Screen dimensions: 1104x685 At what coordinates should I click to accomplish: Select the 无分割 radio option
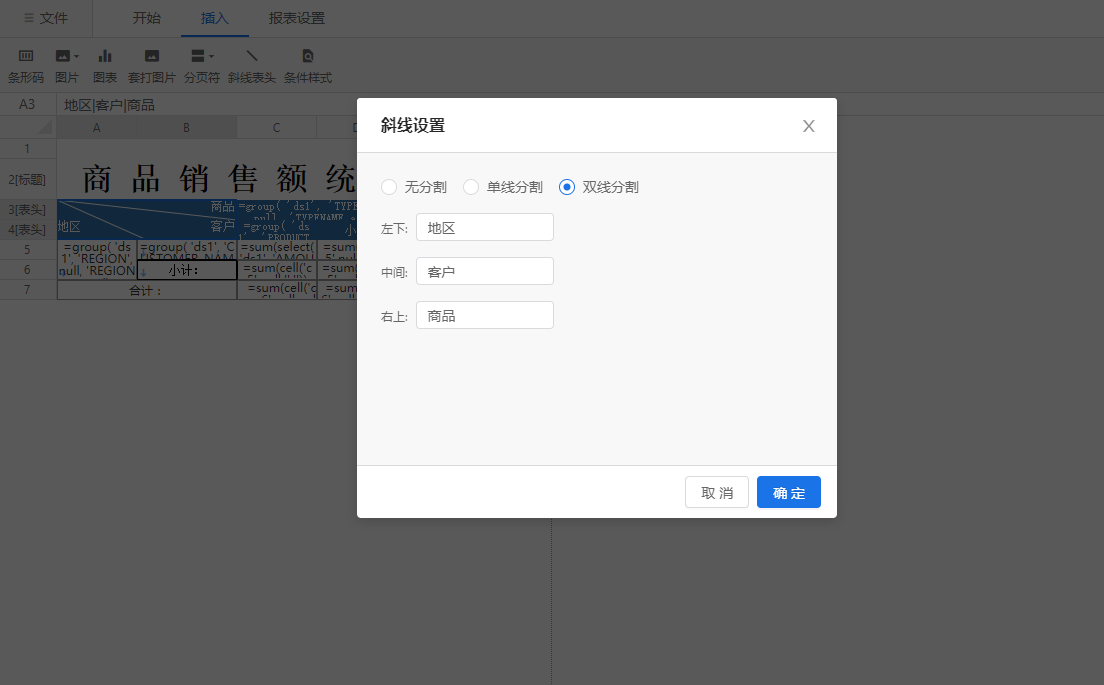pyautogui.click(x=389, y=187)
